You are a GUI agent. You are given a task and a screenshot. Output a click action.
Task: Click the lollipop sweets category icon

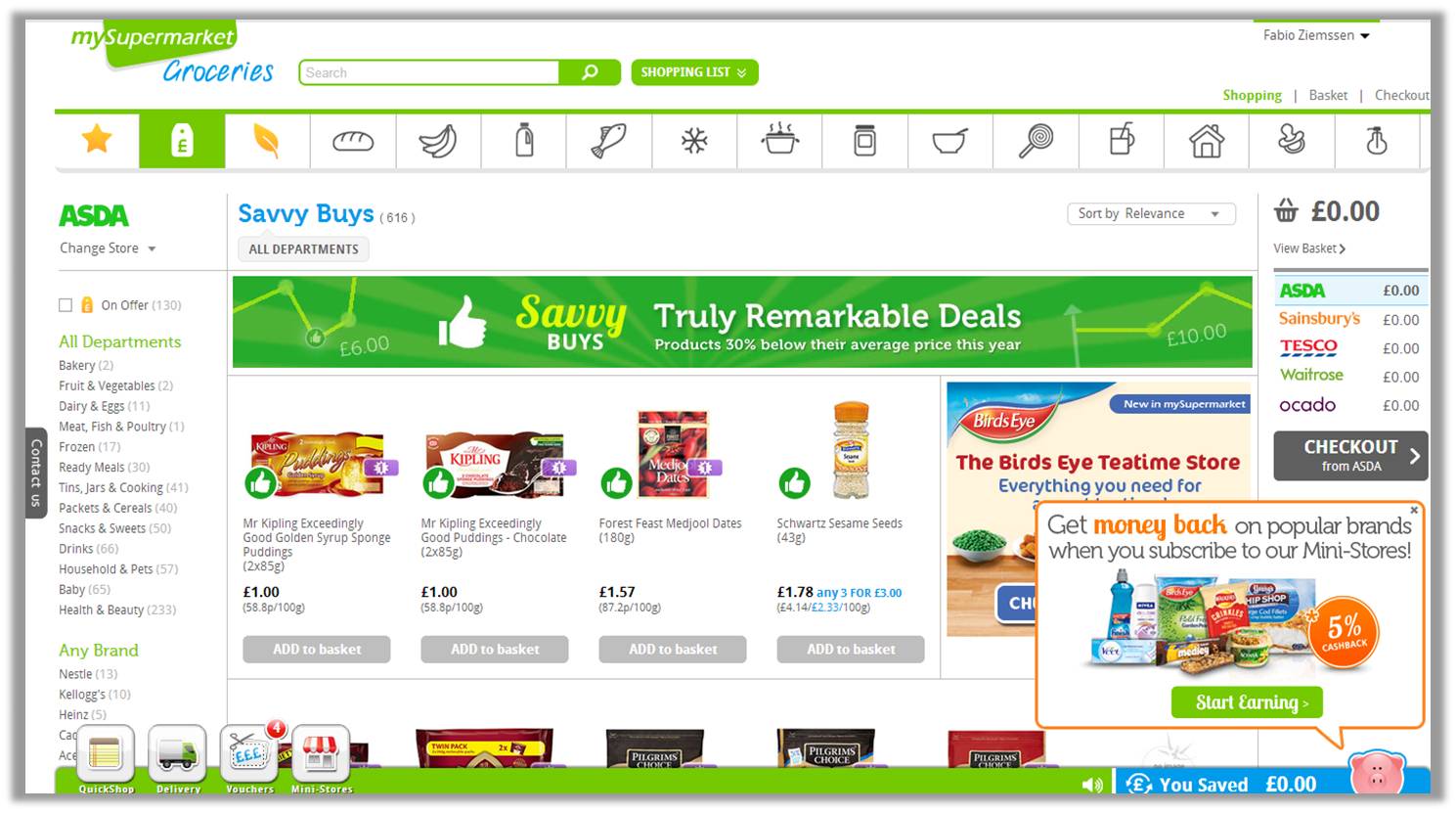click(1036, 141)
